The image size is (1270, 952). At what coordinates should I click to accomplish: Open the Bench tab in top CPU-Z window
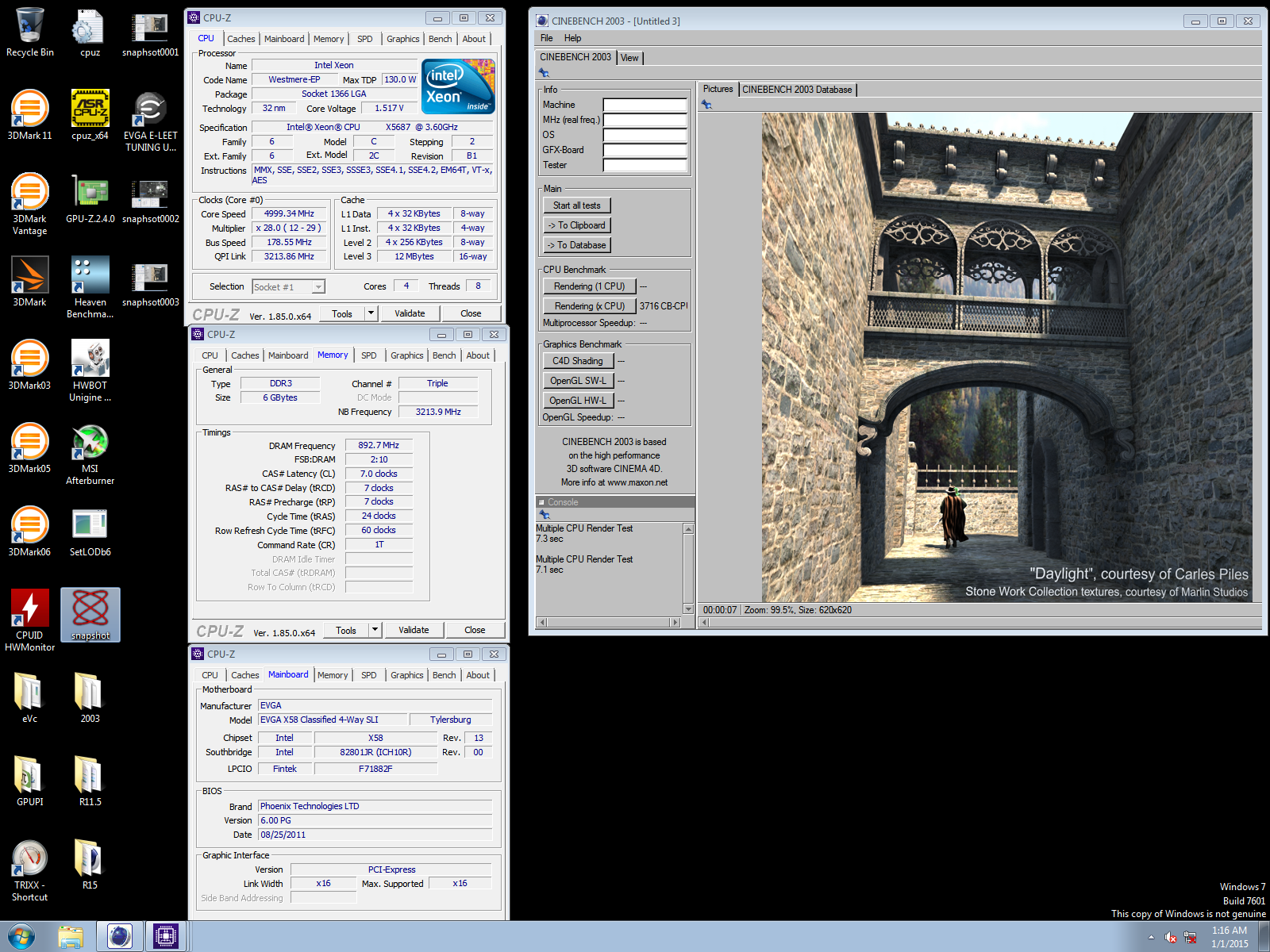[x=441, y=39]
